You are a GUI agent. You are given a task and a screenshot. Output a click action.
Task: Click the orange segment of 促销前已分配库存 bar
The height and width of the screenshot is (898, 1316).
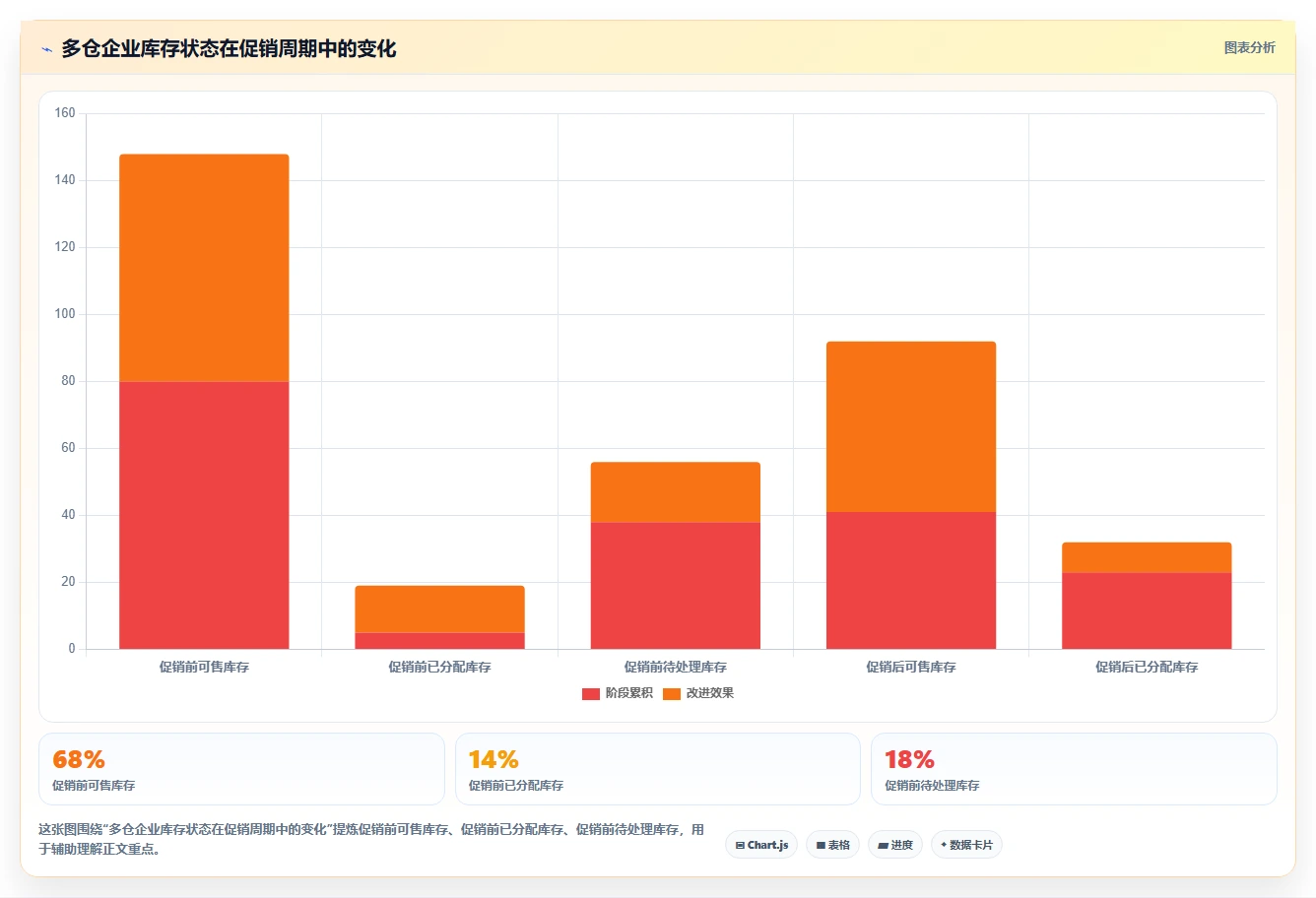click(439, 609)
